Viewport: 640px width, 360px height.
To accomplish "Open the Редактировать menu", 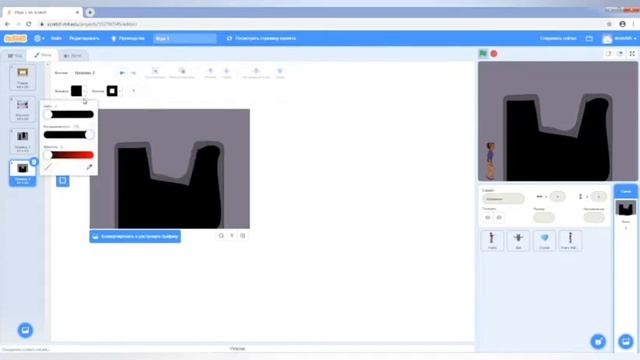I will (84, 38).
